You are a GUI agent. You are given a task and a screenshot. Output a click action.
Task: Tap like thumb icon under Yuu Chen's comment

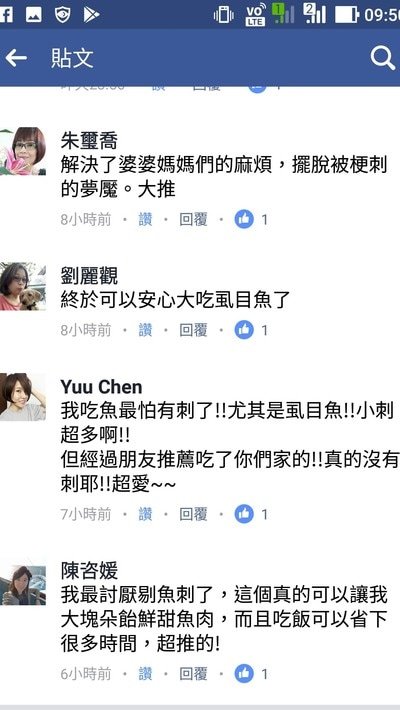244,514
